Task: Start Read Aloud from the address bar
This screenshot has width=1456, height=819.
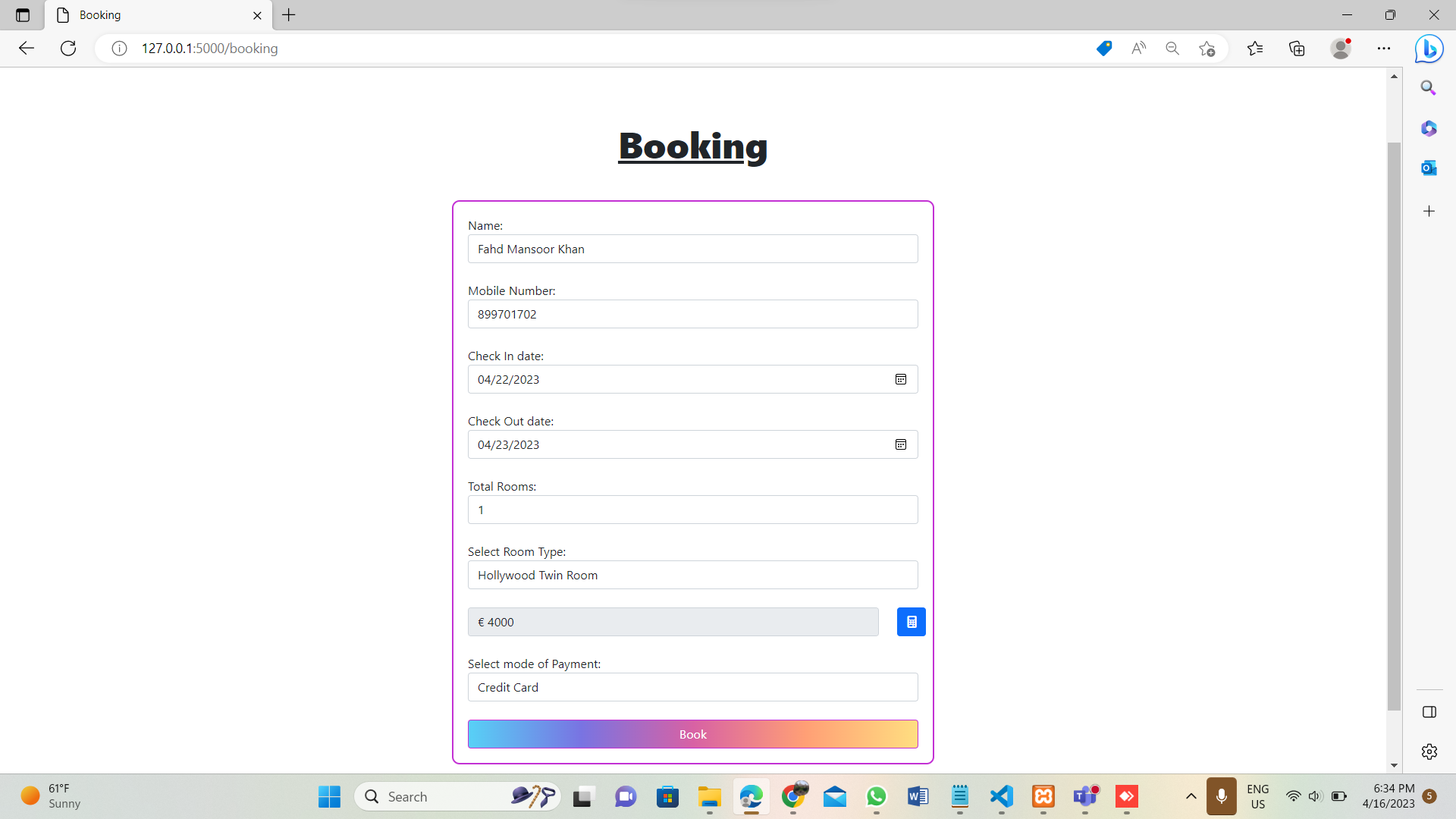Action: click(x=1138, y=48)
